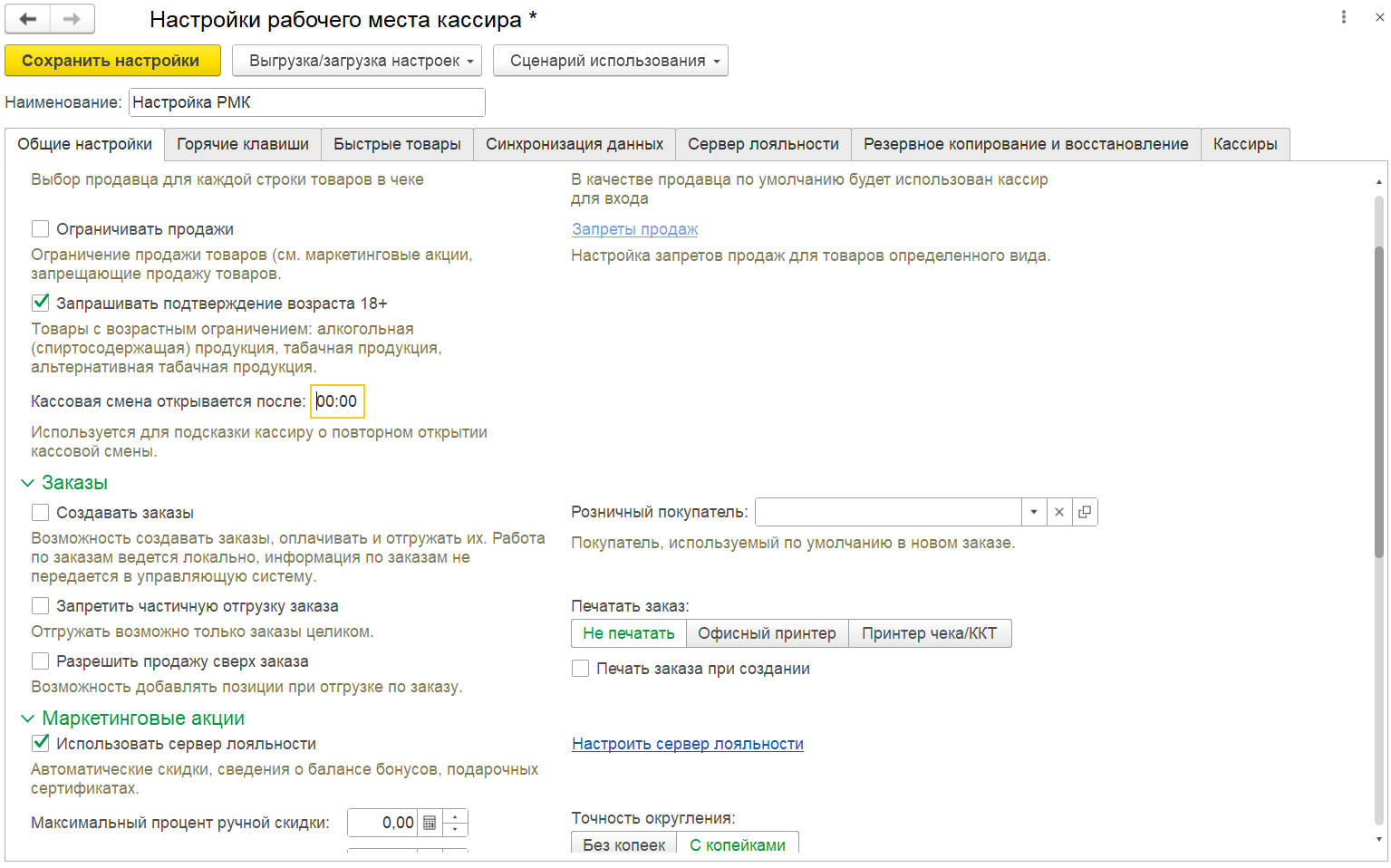Enable Разрешить продажу сверх заказа
Image resolution: width=1391 pixels, height=868 pixels.
(40, 661)
